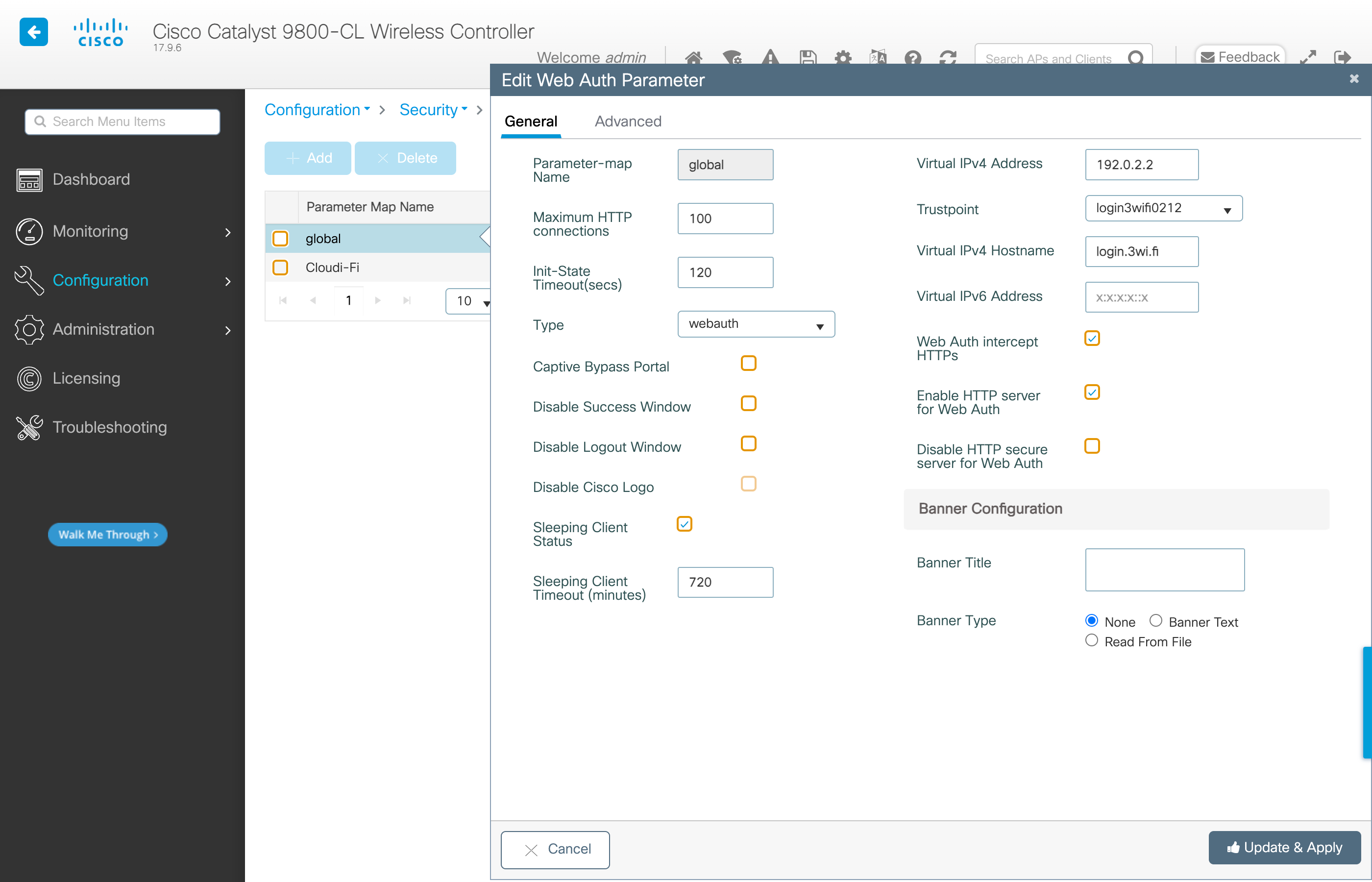Switch to the Advanced tab
1372x882 pixels.
[628, 122]
